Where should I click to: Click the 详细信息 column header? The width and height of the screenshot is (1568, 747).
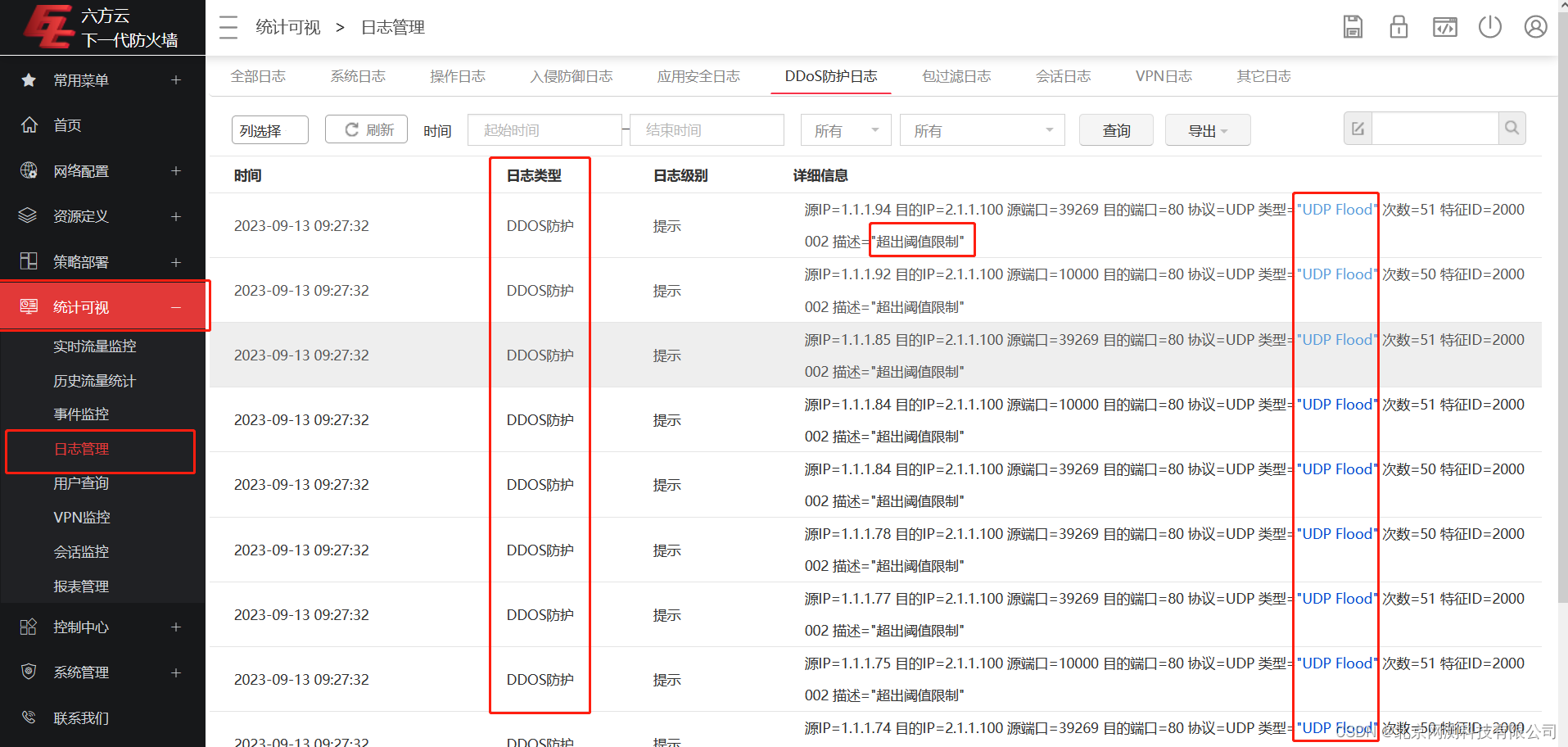click(x=820, y=175)
